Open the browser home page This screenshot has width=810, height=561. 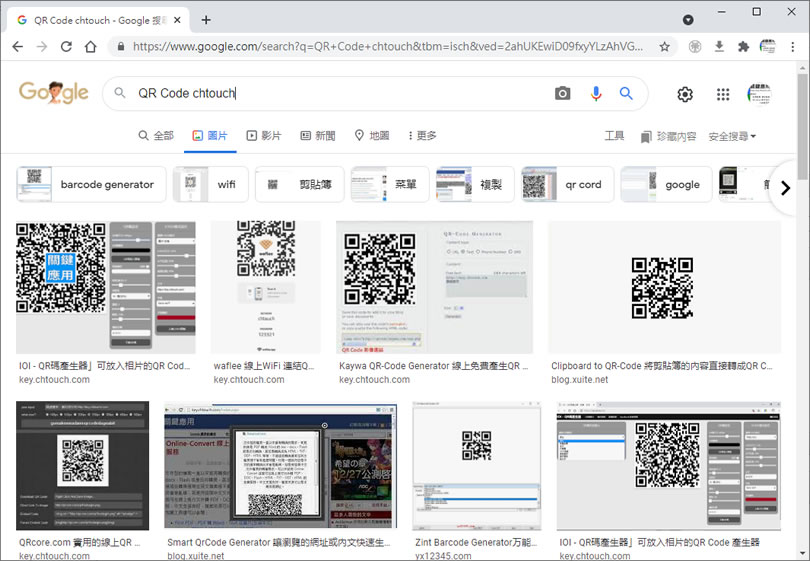(91, 47)
